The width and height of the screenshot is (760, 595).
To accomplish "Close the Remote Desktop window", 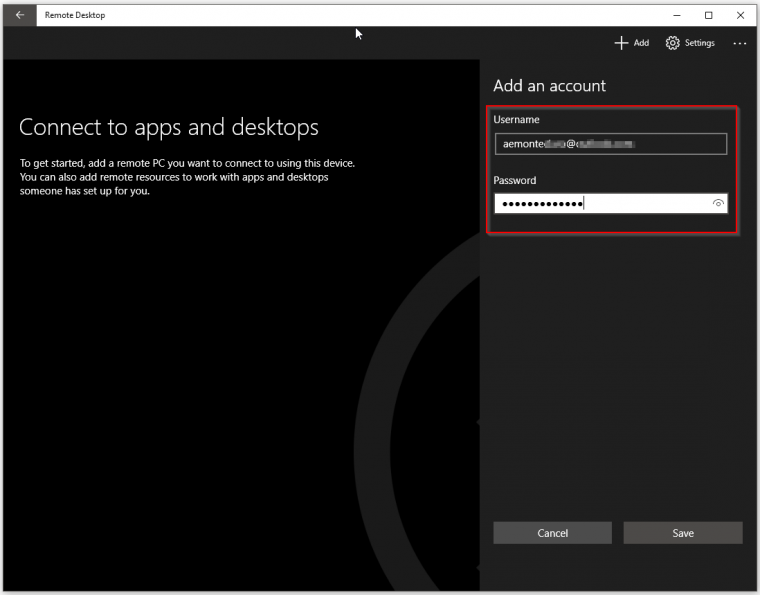I will tap(740, 16).
